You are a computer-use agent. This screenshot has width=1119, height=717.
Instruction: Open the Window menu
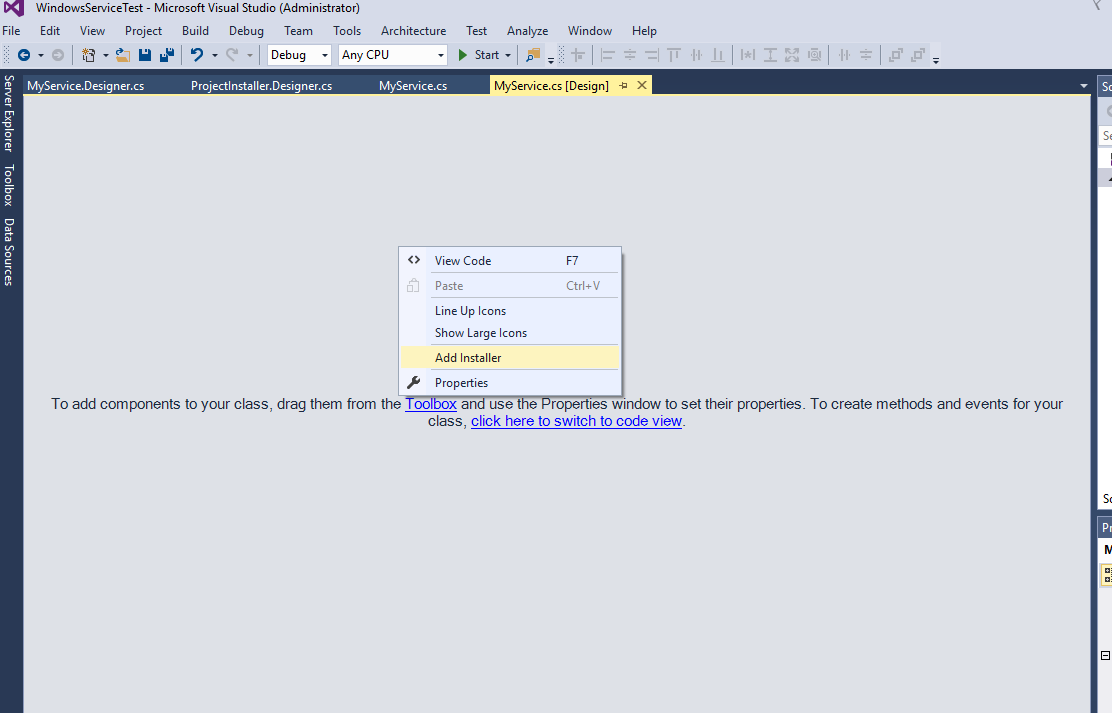tap(589, 31)
